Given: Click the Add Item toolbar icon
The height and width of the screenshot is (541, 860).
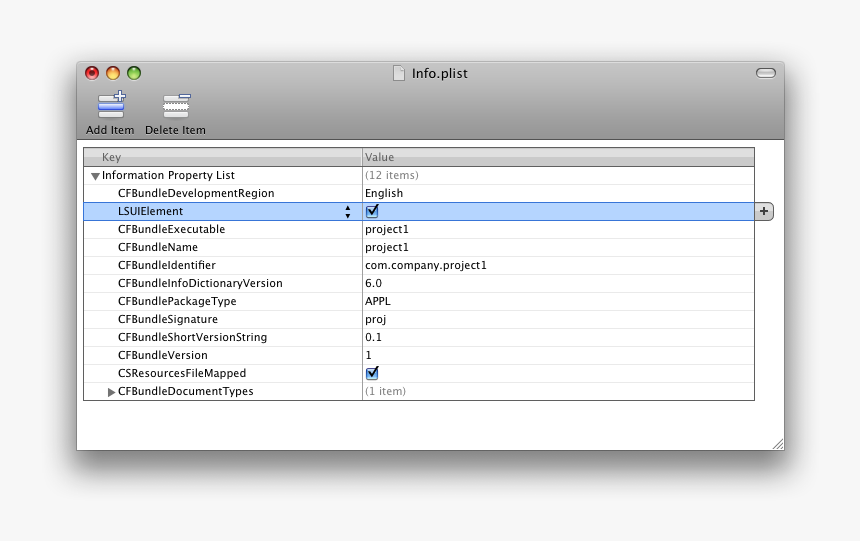Looking at the screenshot, I should pyautogui.click(x=111, y=105).
